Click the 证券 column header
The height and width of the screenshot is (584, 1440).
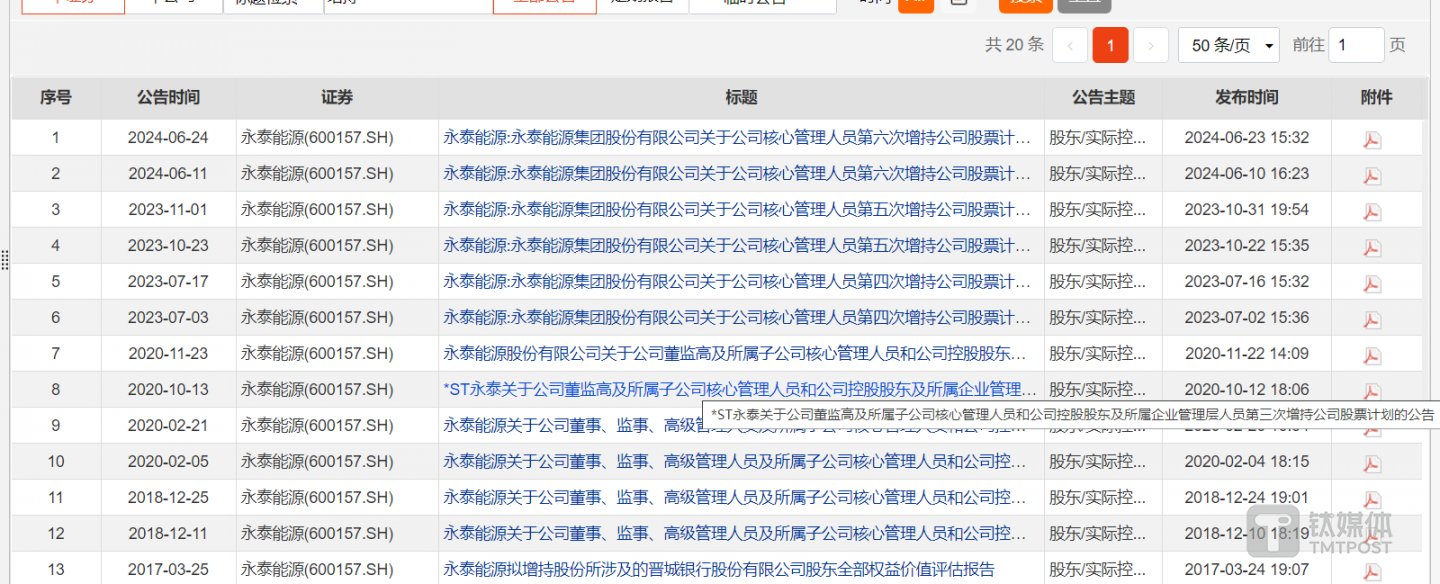pos(337,97)
